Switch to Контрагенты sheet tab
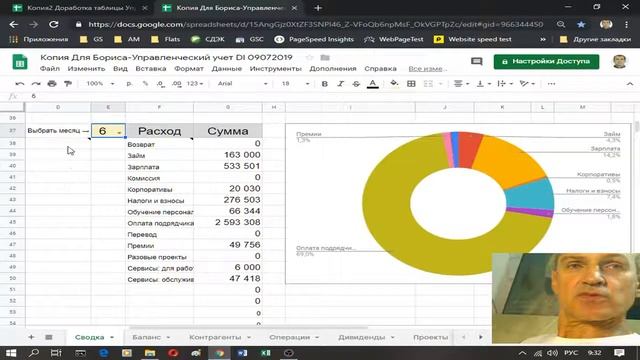This screenshot has width=640, height=360. pyautogui.click(x=215, y=337)
